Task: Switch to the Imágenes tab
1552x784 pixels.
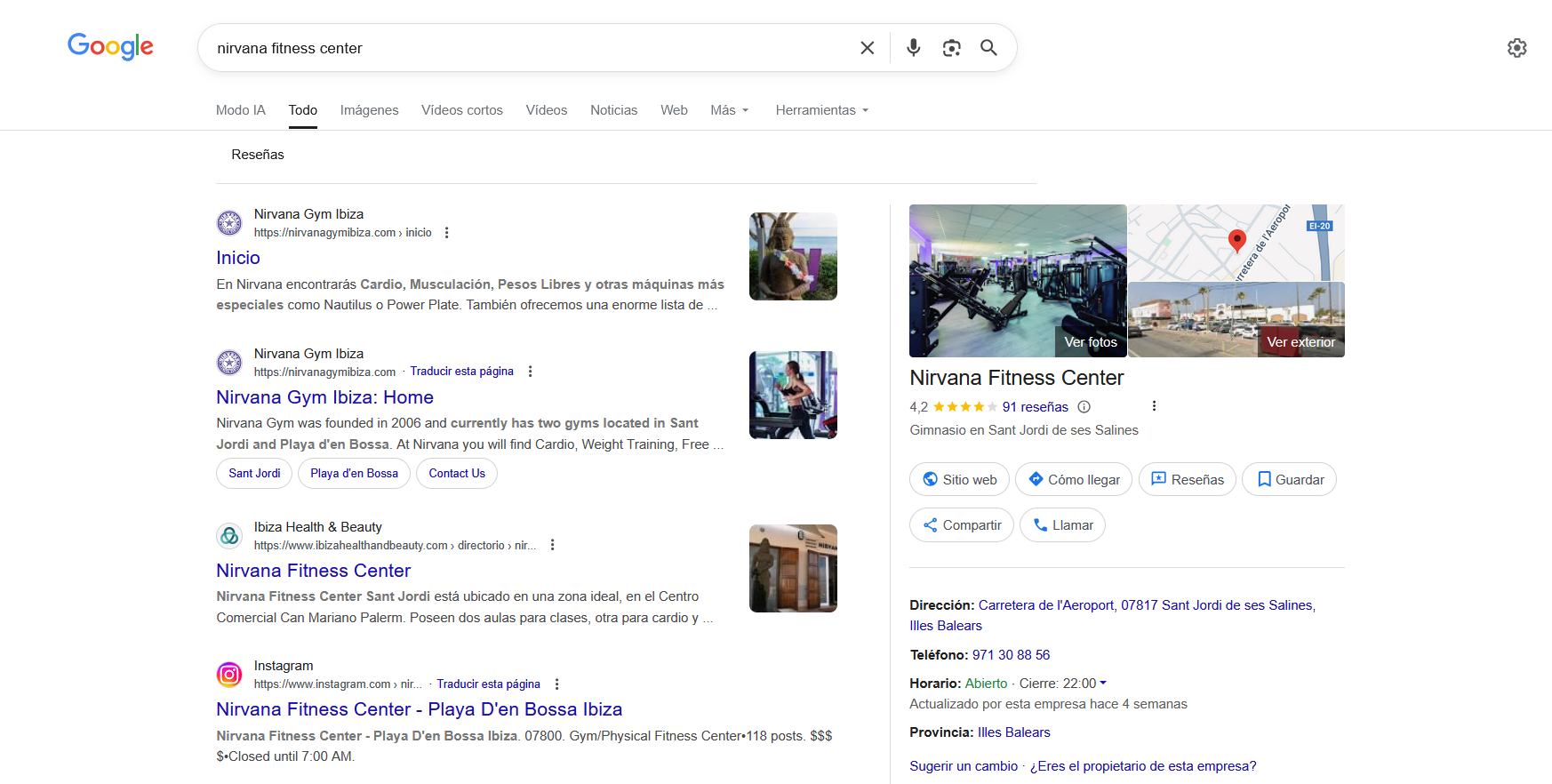Action: pos(369,110)
